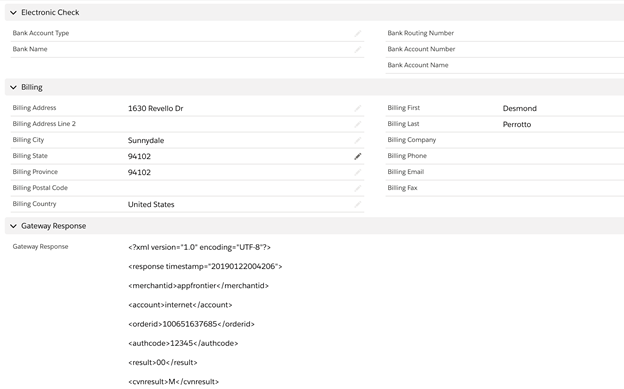624x389 pixels.
Task: Click the United States country value
Action: coord(151,204)
